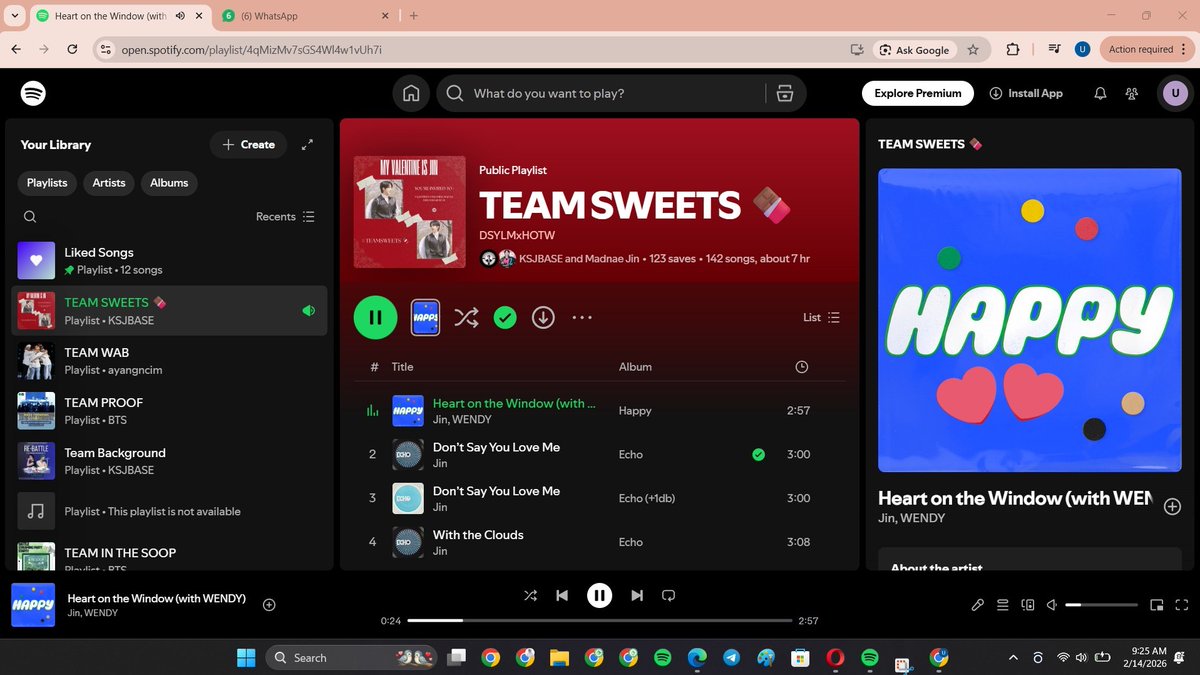Expand Your Library to full view
The image size is (1200, 675).
307,144
